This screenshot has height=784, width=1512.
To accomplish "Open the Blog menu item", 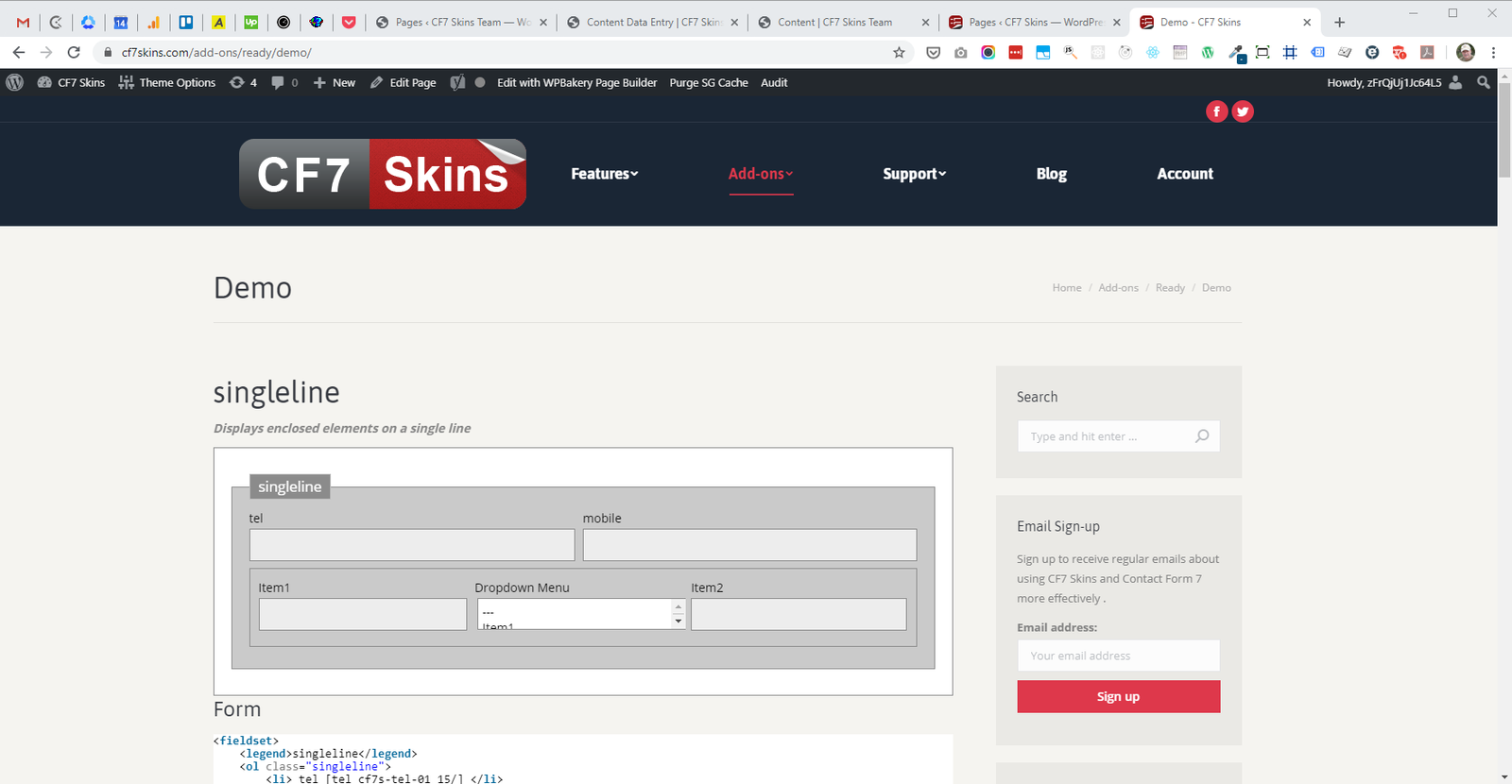I will coord(1051,174).
